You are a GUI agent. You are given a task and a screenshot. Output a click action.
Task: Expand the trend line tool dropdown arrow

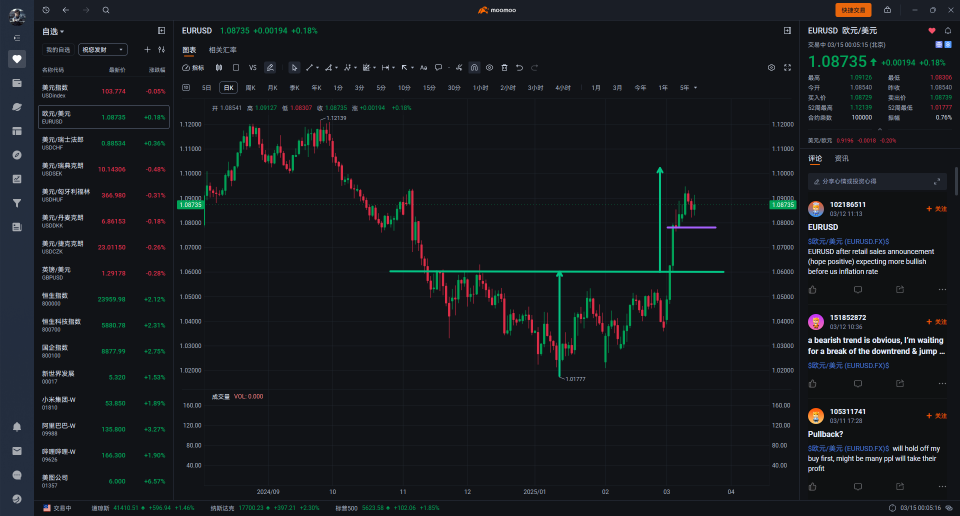pyautogui.click(x=317, y=68)
